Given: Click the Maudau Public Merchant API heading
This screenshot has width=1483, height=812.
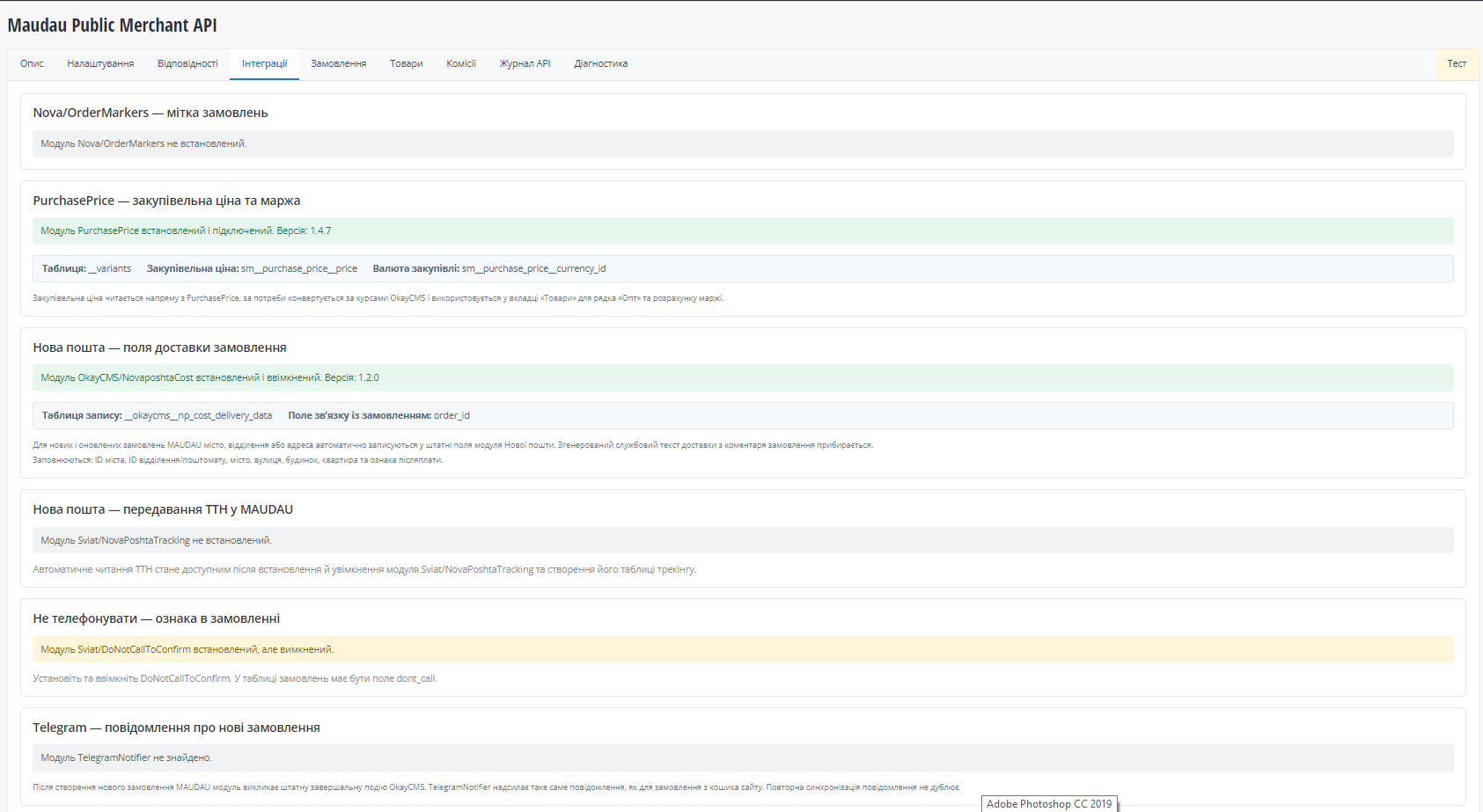Looking at the screenshot, I should point(112,26).
